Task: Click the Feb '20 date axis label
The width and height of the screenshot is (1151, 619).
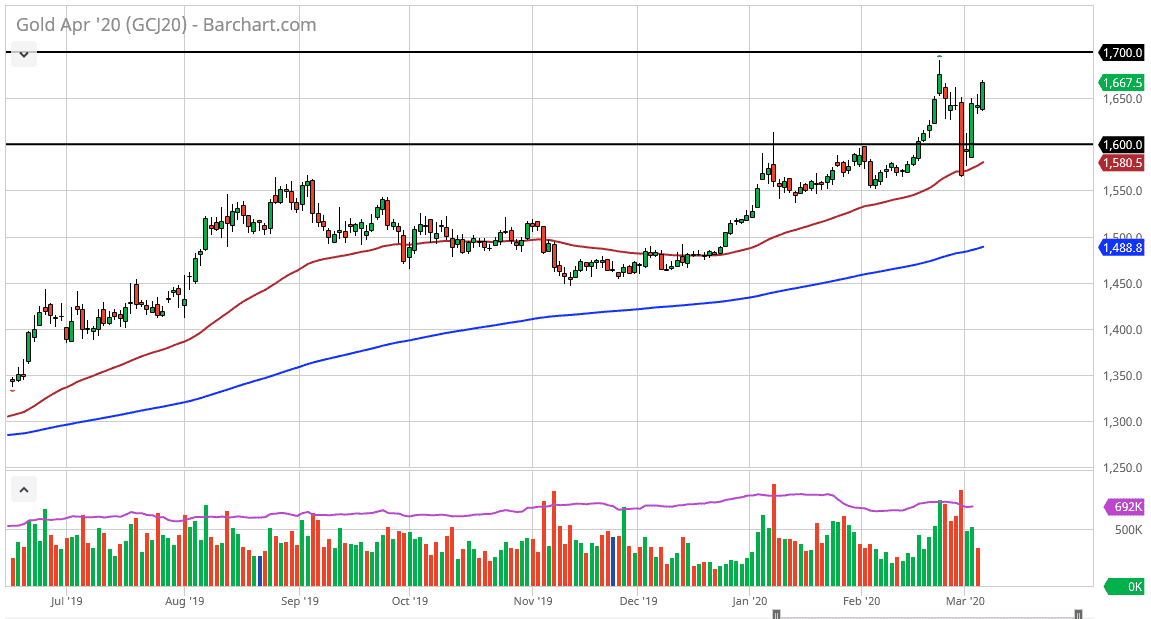Action: point(861,601)
